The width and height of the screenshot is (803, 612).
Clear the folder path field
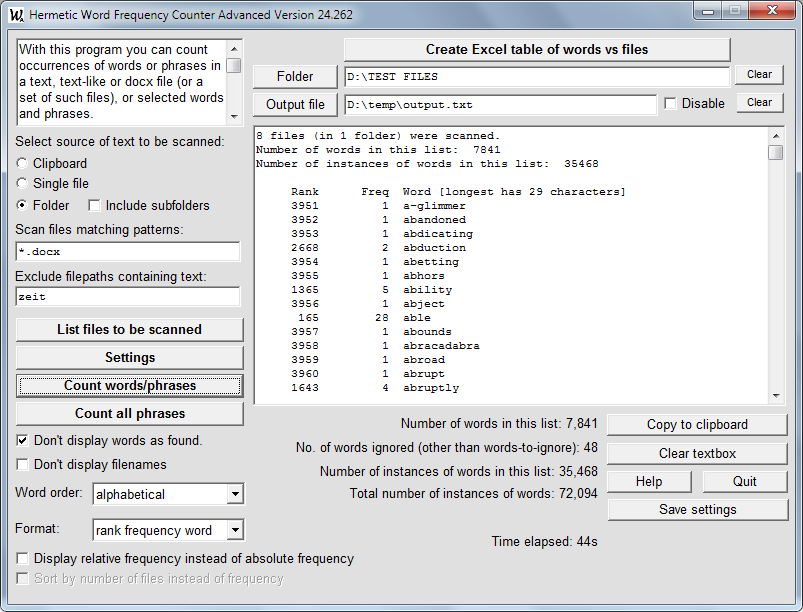759,74
